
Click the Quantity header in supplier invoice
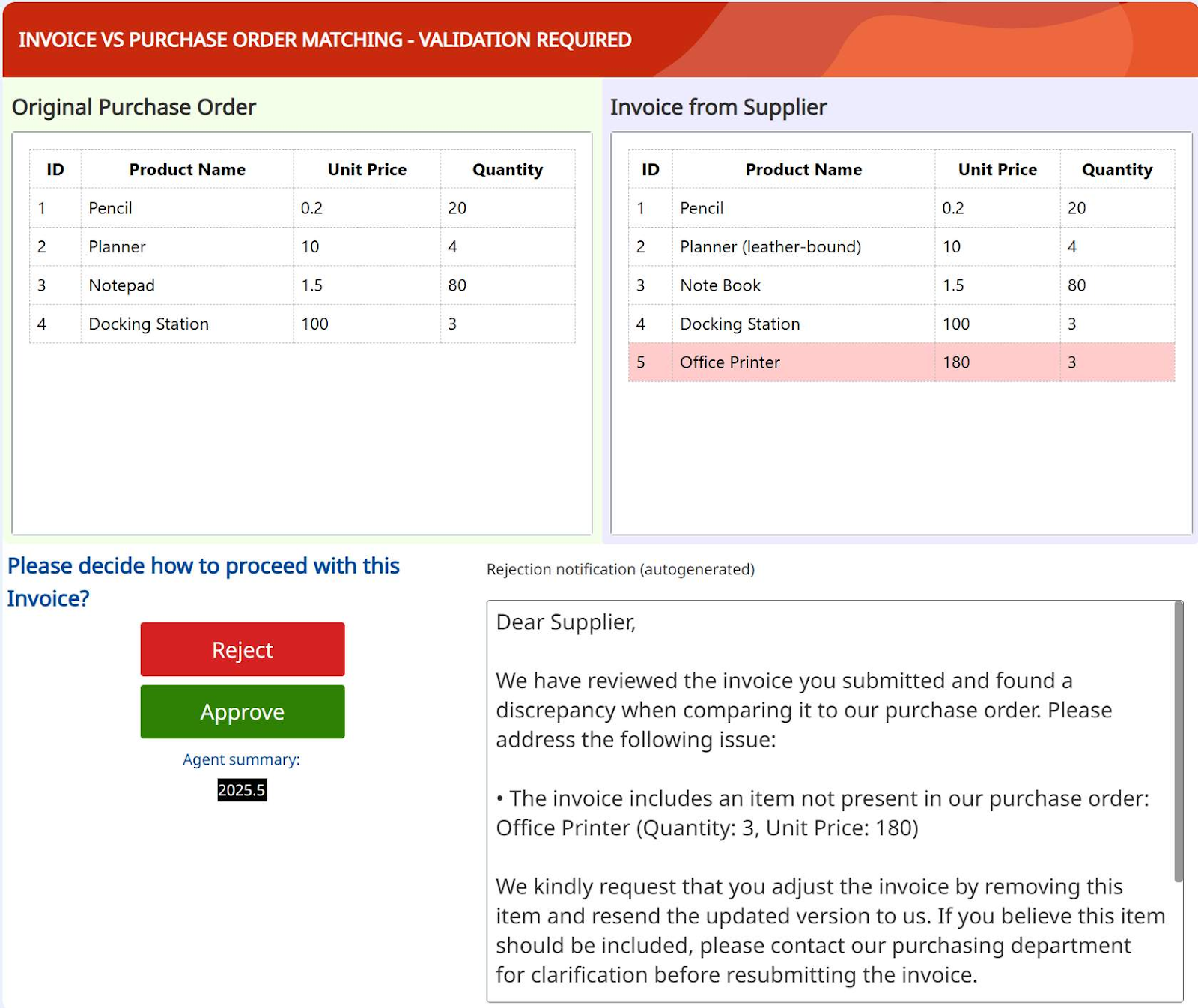point(1117,170)
